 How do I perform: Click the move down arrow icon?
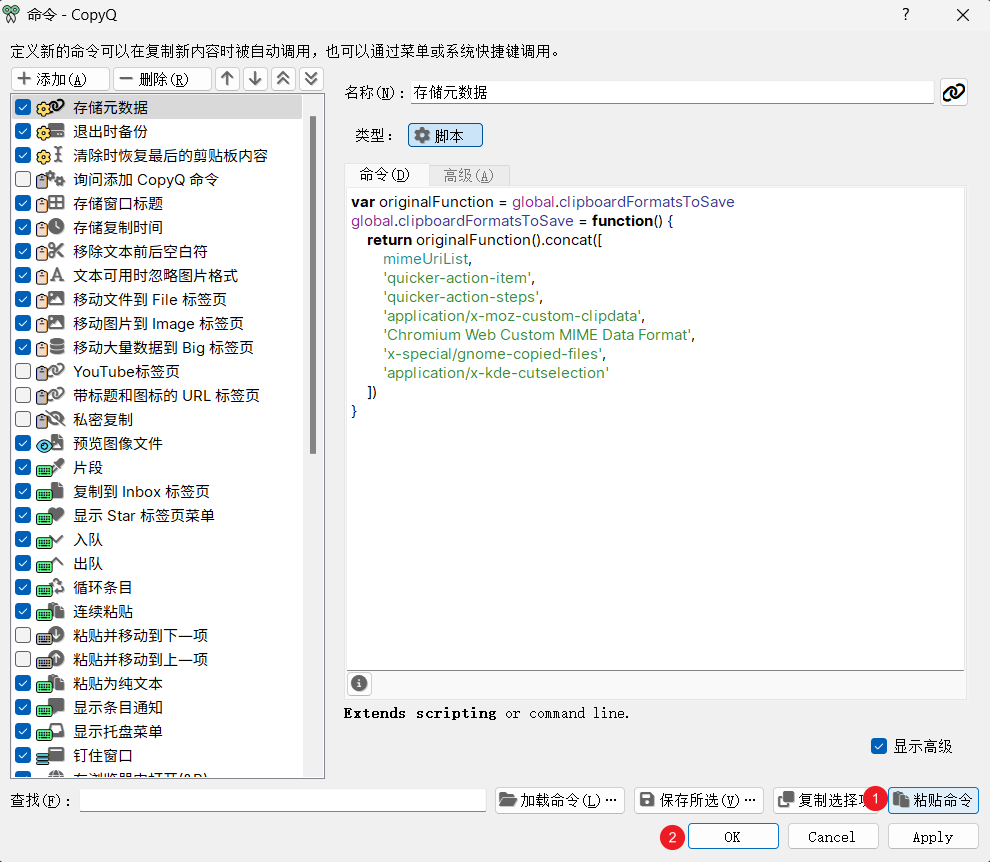[255, 79]
